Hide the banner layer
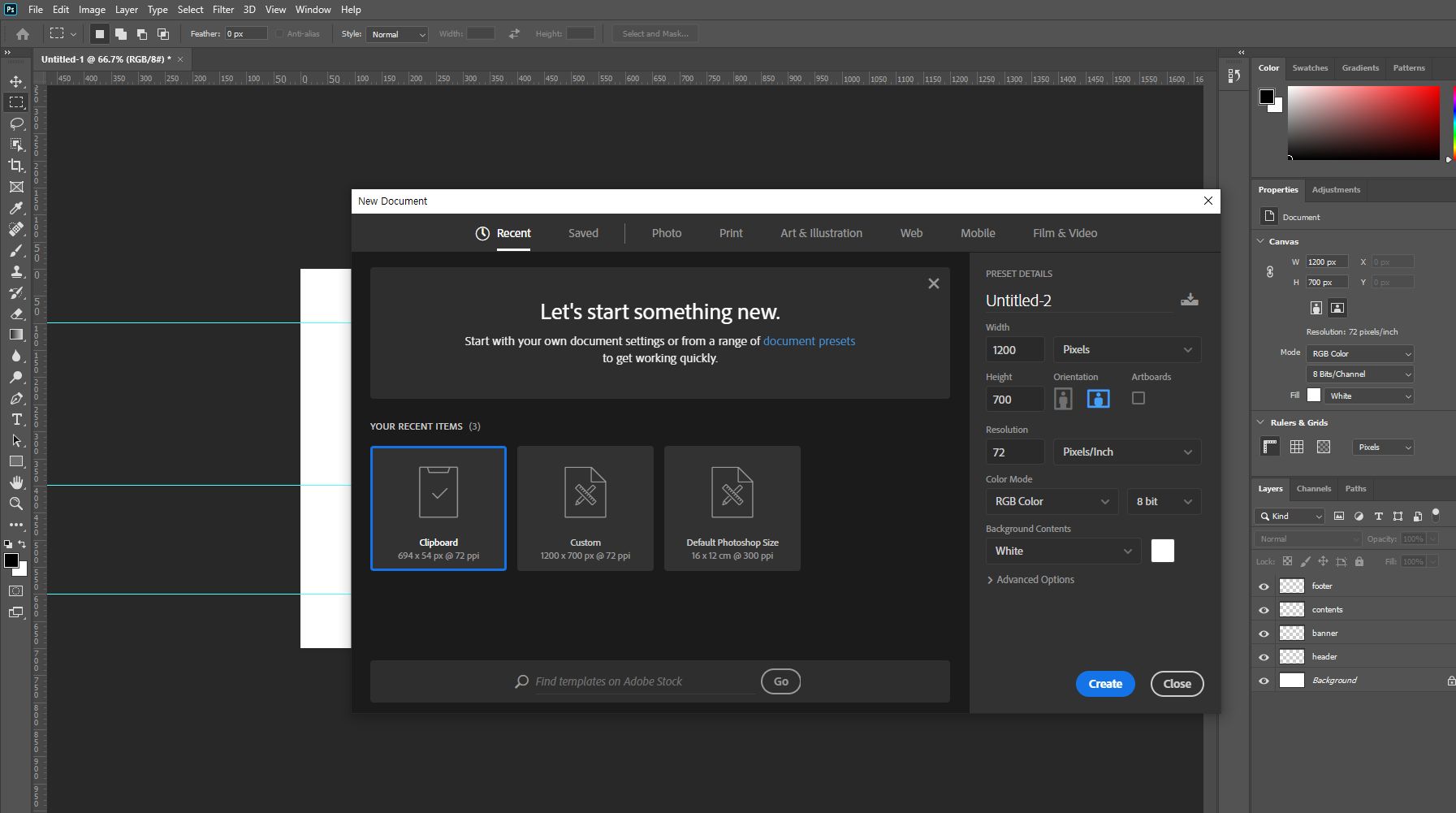Image resolution: width=1456 pixels, height=813 pixels. click(x=1264, y=634)
